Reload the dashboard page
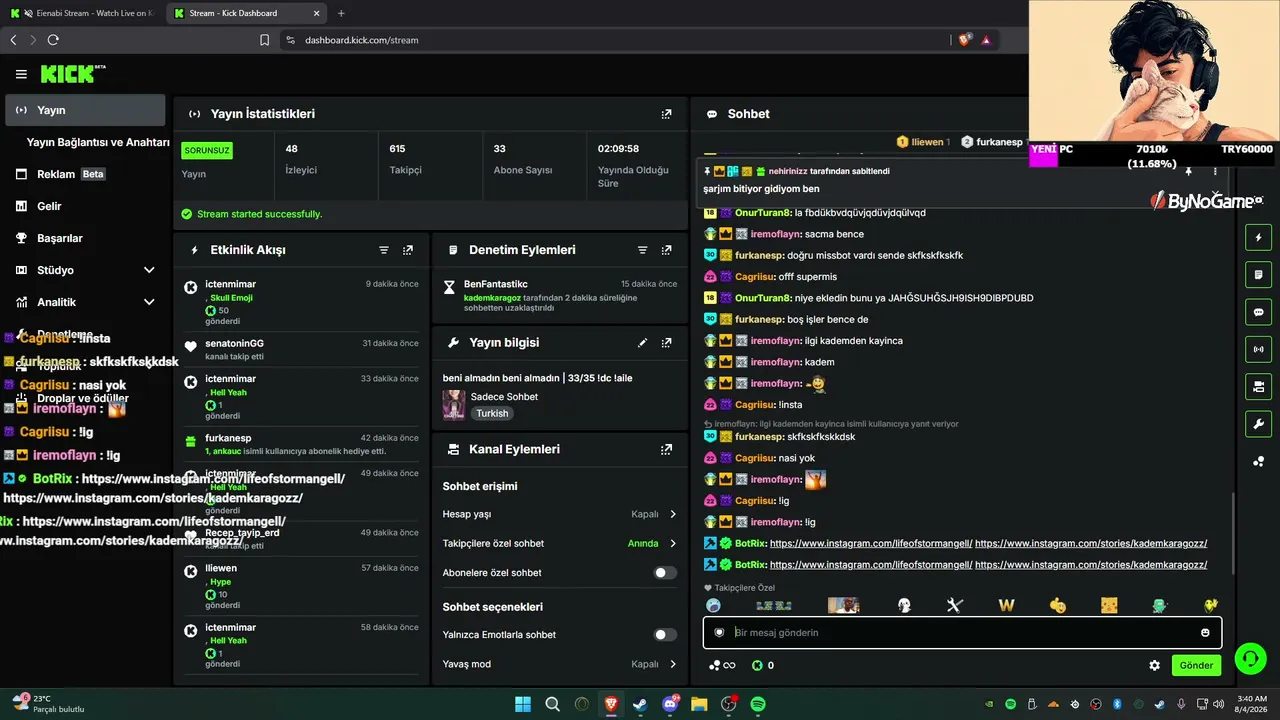 click(53, 40)
